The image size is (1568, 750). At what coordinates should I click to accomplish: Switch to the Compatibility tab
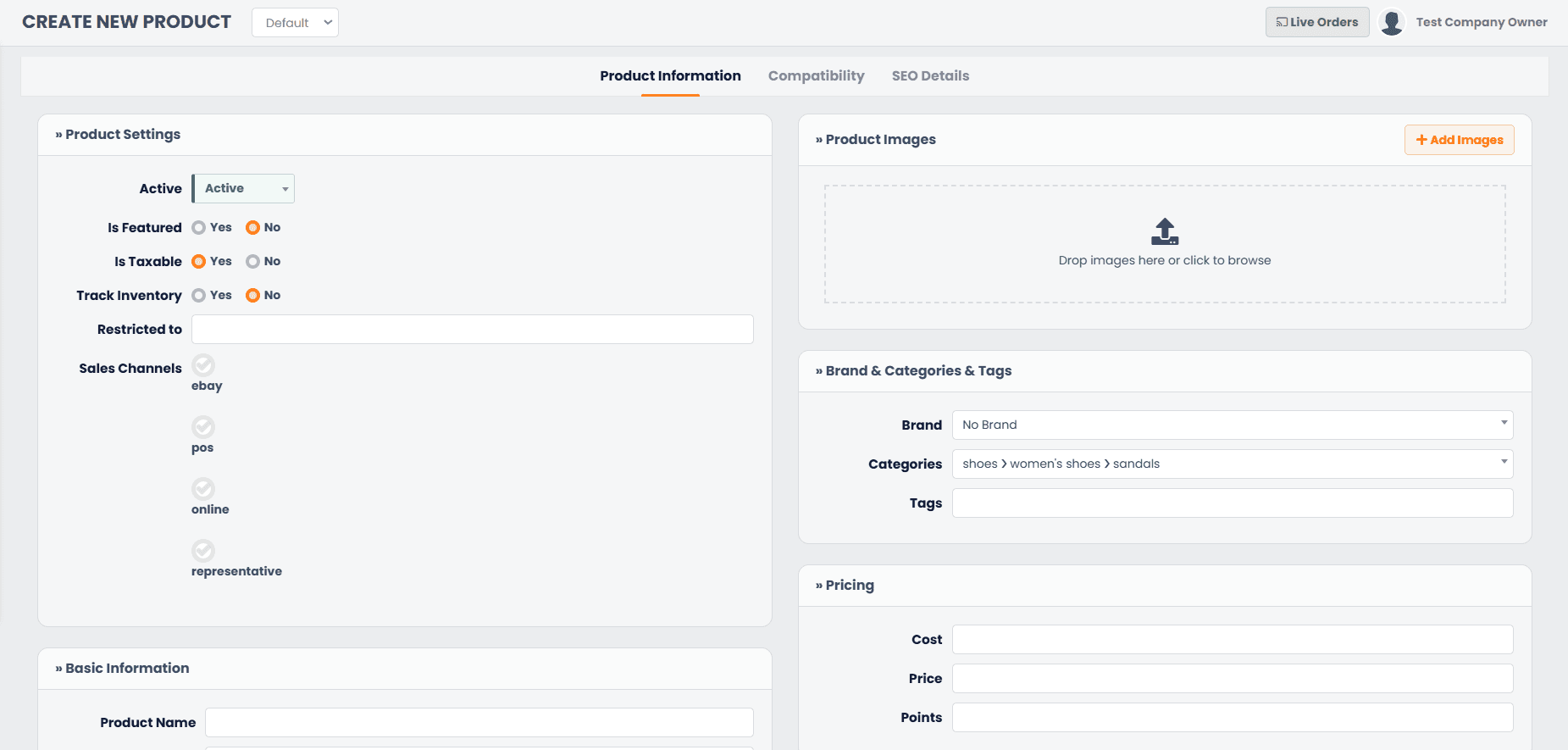tap(816, 75)
